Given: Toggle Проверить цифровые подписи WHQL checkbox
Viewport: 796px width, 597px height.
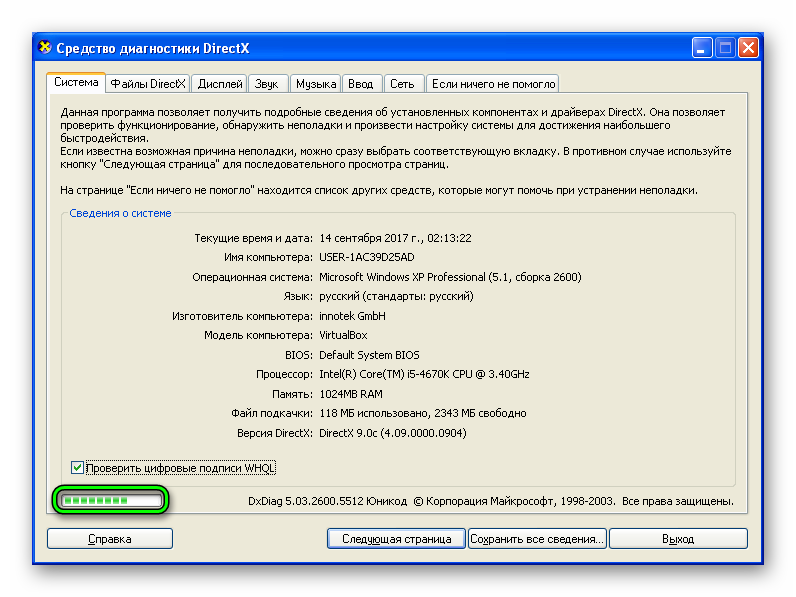Looking at the screenshot, I should pyautogui.click(x=77, y=468).
